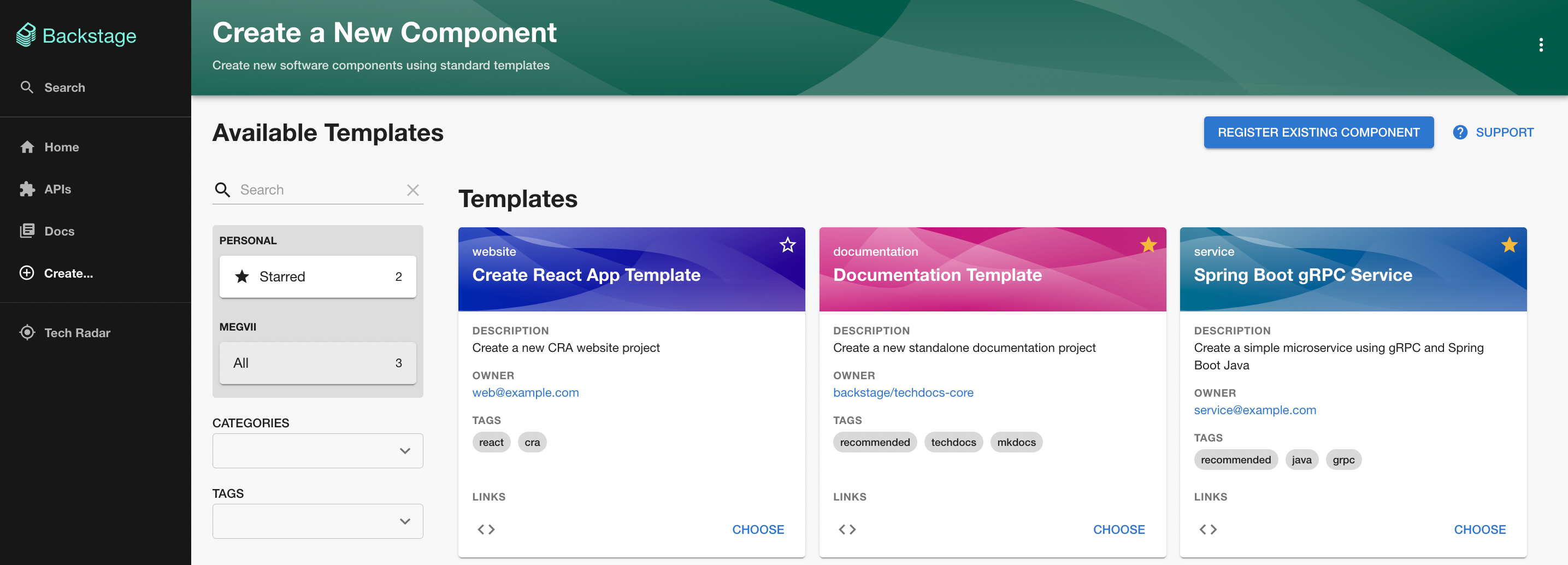Image resolution: width=1568 pixels, height=565 pixels.
Task: Select the Starred filter
Action: point(317,276)
